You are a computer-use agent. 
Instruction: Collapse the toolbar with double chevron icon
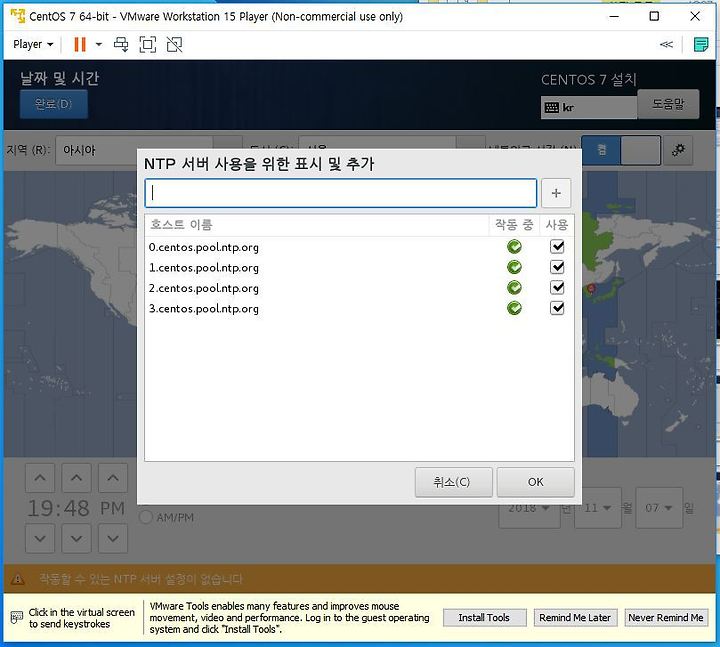pos(666,45)
